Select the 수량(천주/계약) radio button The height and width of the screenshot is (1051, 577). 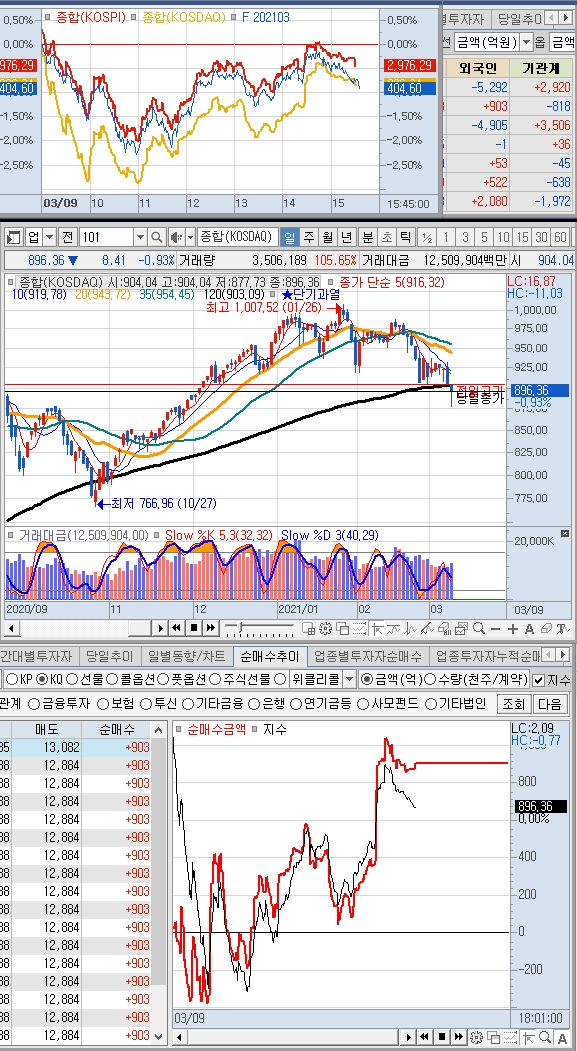click(x=432, y=679)
